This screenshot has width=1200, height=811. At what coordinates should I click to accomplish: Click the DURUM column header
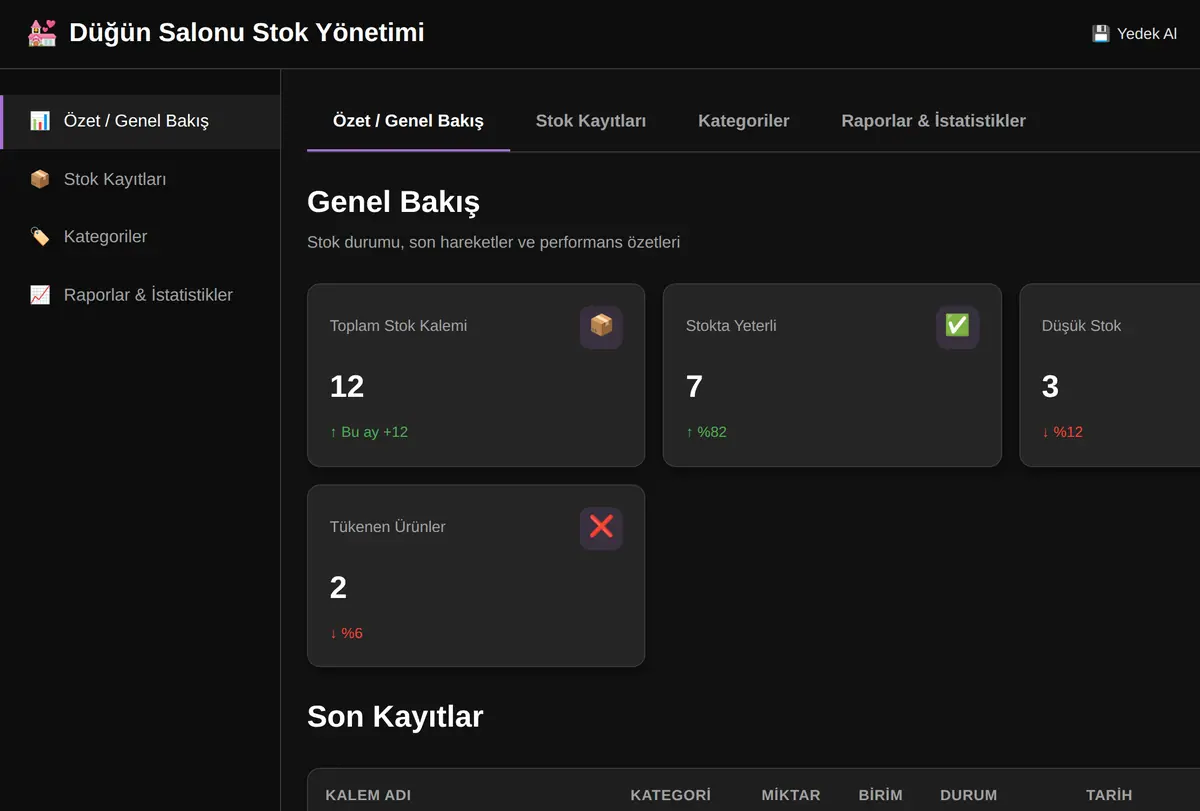click(968, 795)
